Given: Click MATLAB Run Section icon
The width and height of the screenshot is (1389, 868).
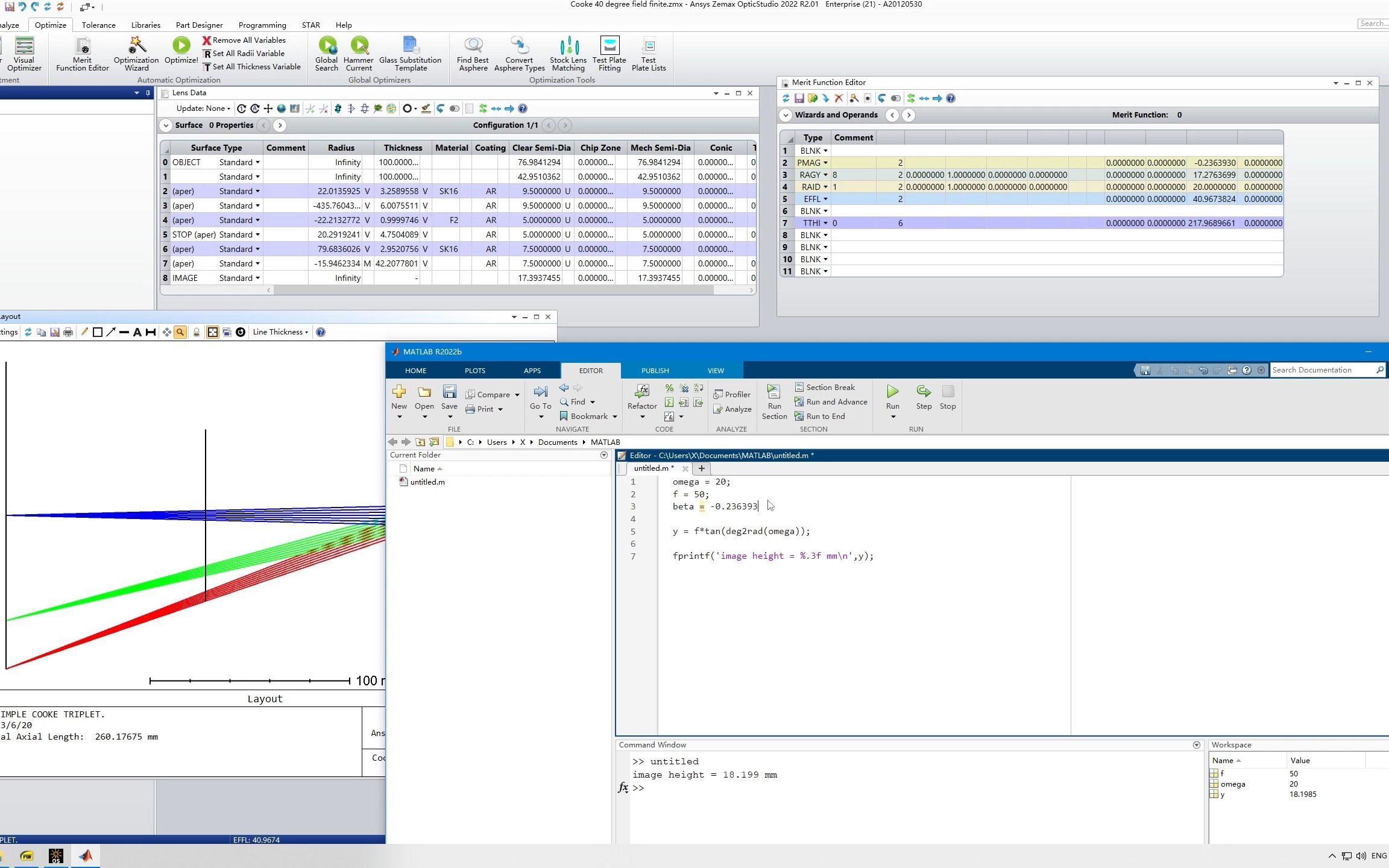Looking at the screenshot, I should click(x=774, y=392).
